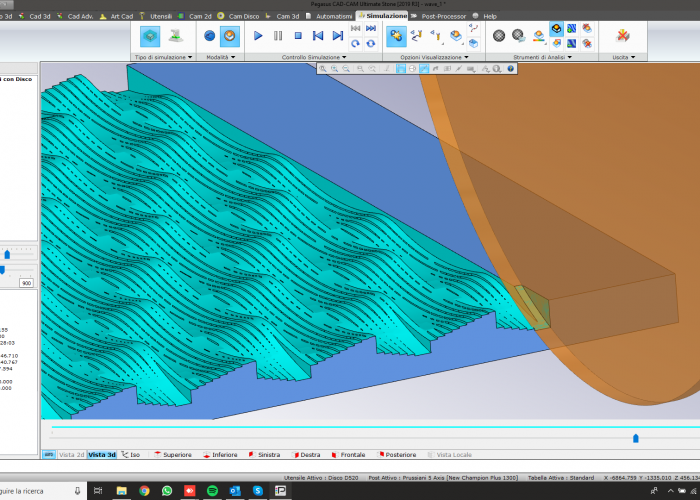
Task: Switch to the Vista 2d view
Action: pos(71,454)
